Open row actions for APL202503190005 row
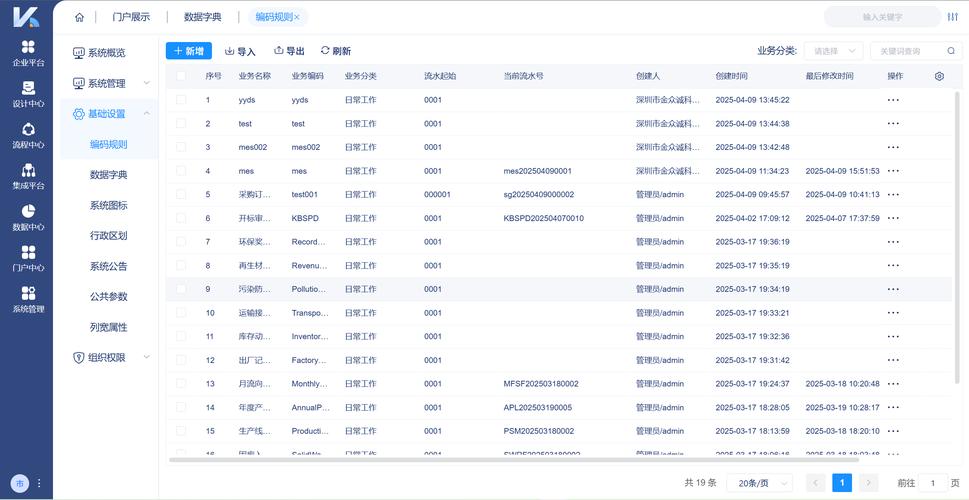Viewport: 969px width, 500px height. coord(893,407)
